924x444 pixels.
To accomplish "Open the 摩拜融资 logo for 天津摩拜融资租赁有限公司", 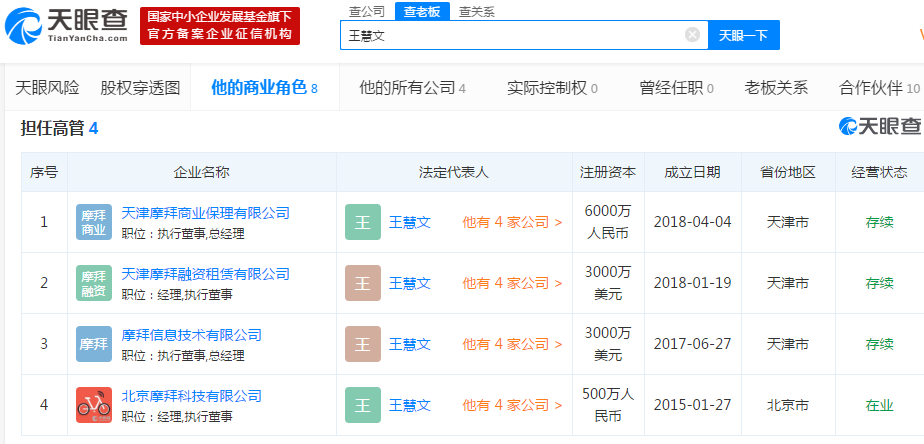I will [x=94, y=283].
